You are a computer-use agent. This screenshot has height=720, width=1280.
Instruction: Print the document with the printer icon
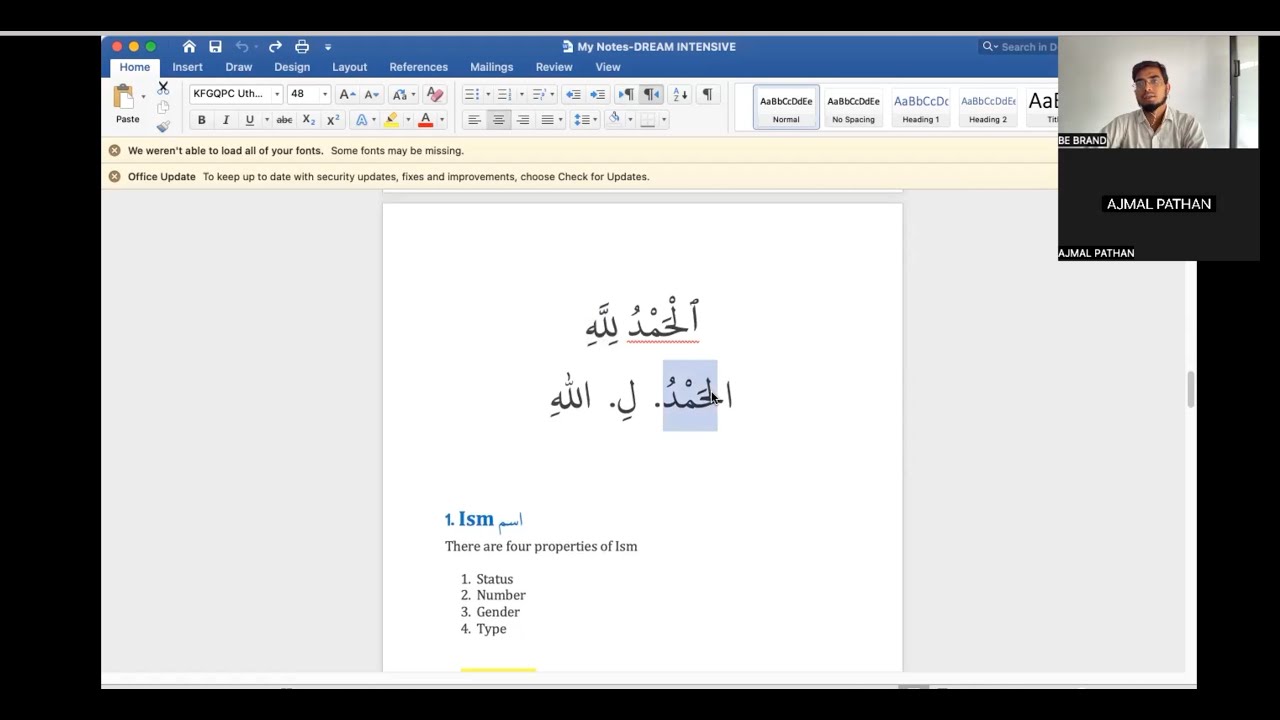coord(302,46)
